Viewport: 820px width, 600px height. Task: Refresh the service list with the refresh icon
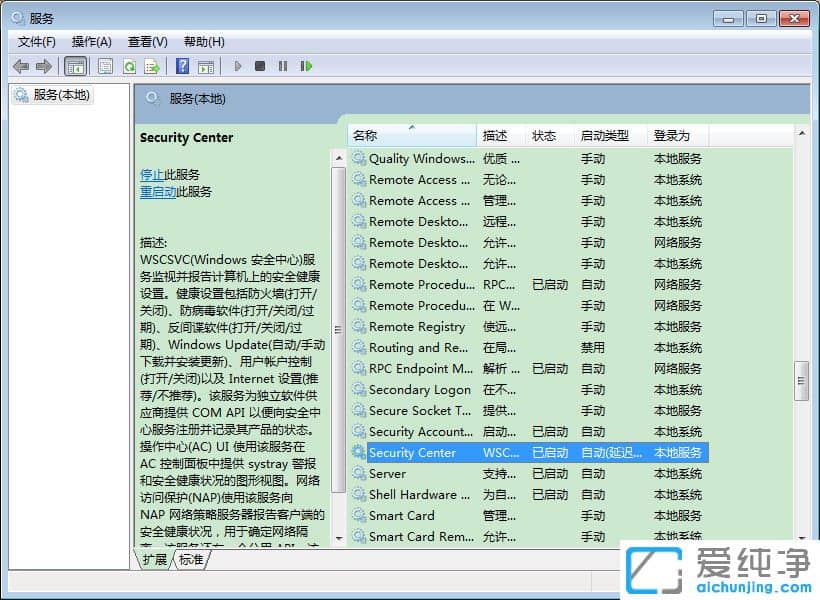coord(129,66)
